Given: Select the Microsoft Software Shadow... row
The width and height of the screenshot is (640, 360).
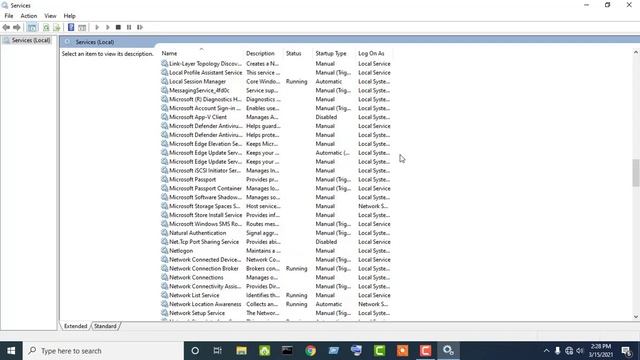Looking at the screenshot, I should [x=276, y=197].
